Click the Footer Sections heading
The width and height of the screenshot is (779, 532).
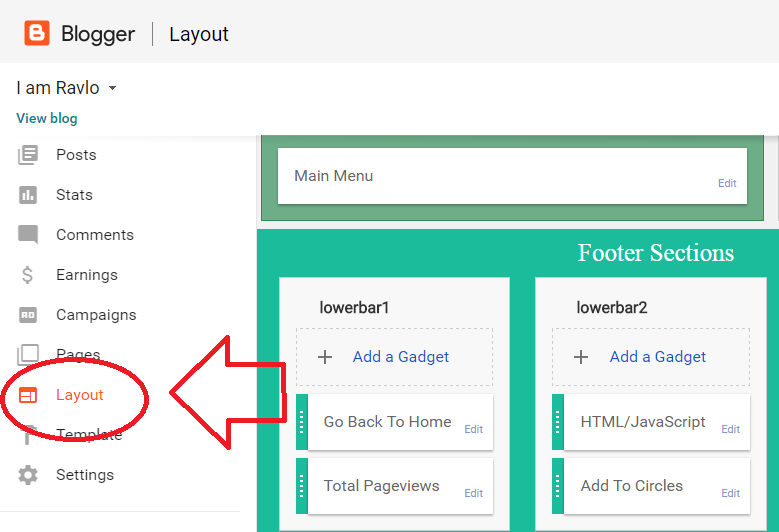tap(656, 252)
